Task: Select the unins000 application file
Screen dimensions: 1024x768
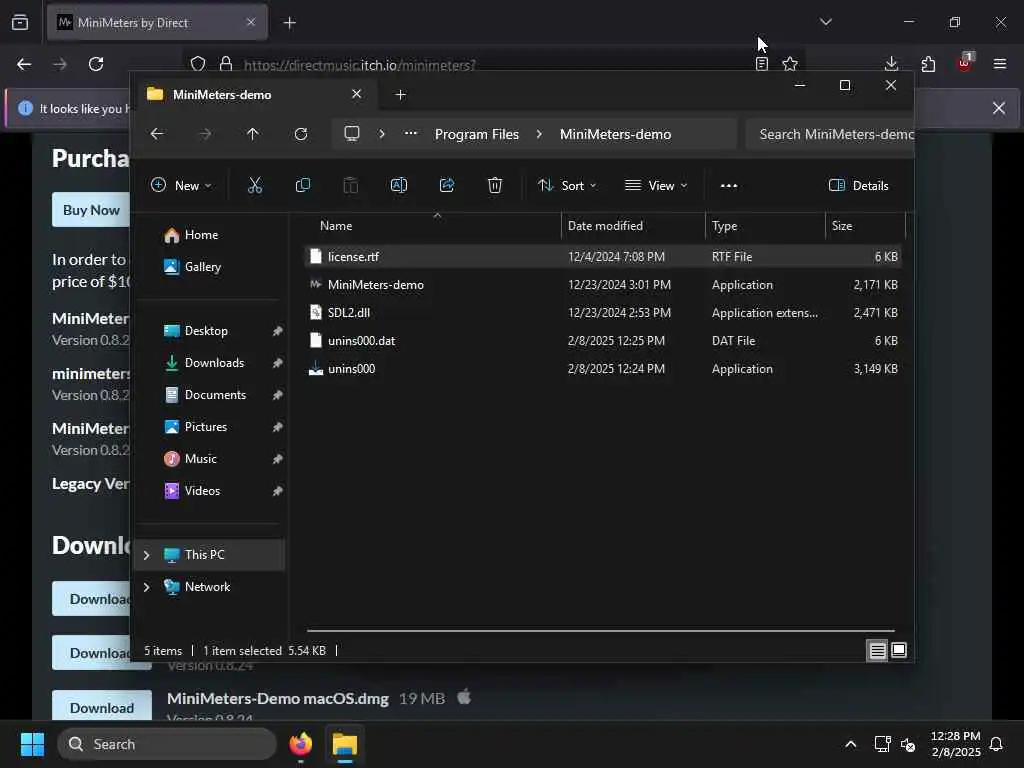Action: click(x=603, y=369)
